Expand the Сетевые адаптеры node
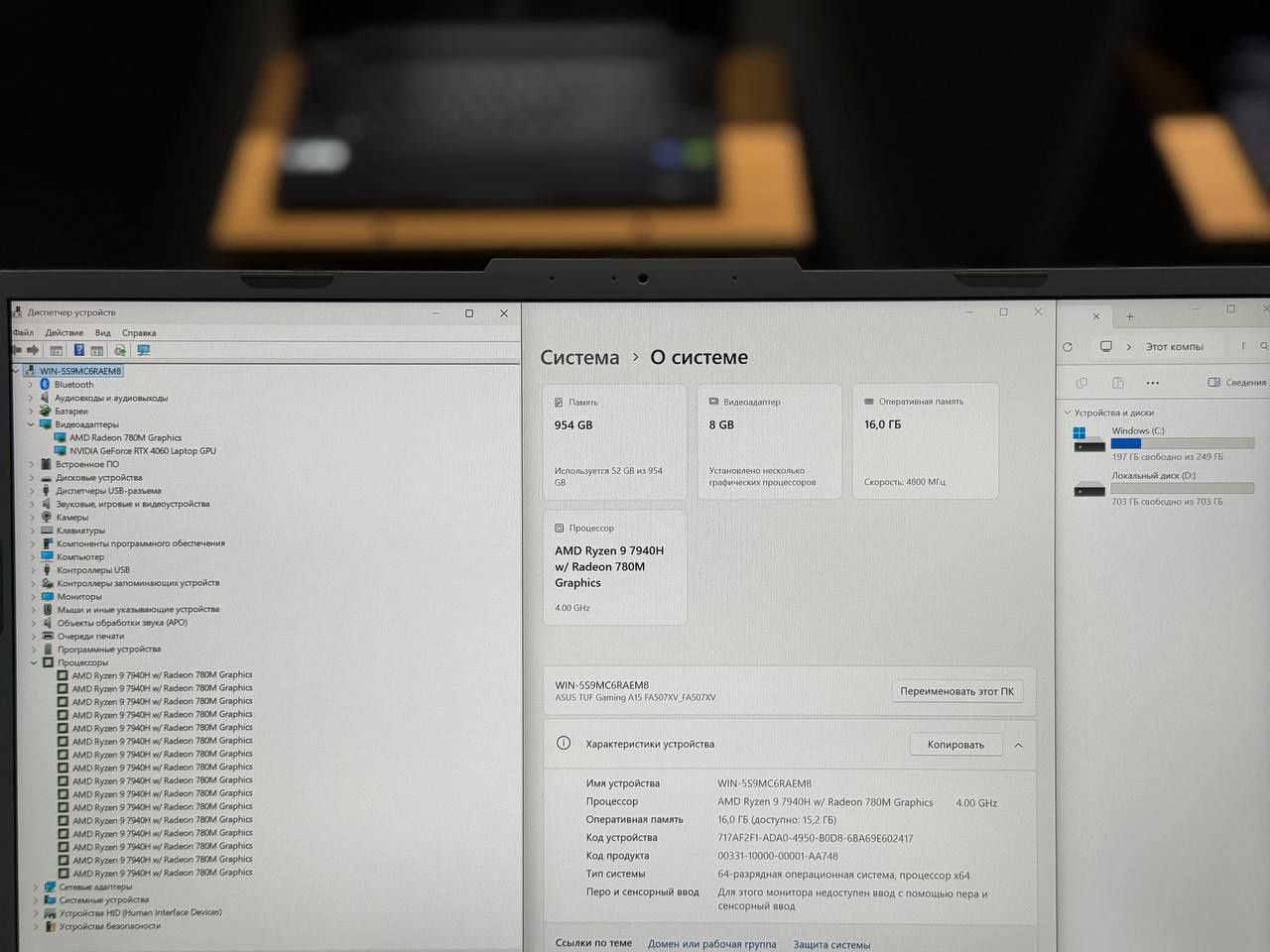 36,887
